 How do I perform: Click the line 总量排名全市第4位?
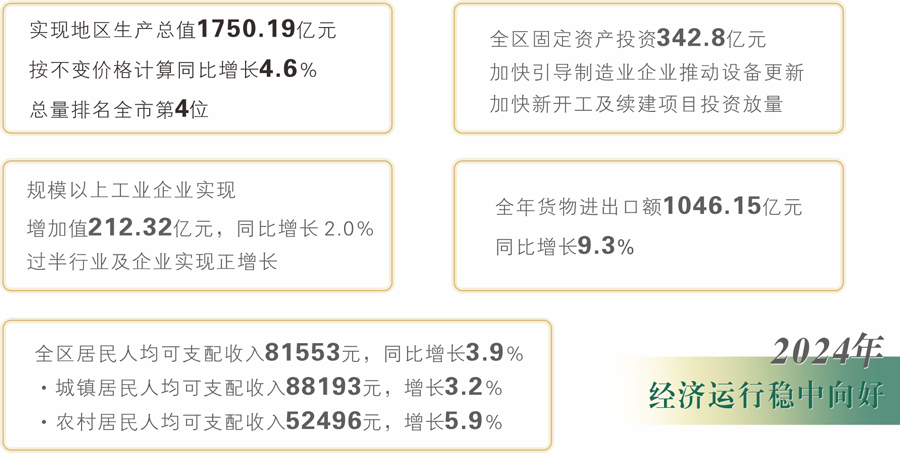coord(119,109)
